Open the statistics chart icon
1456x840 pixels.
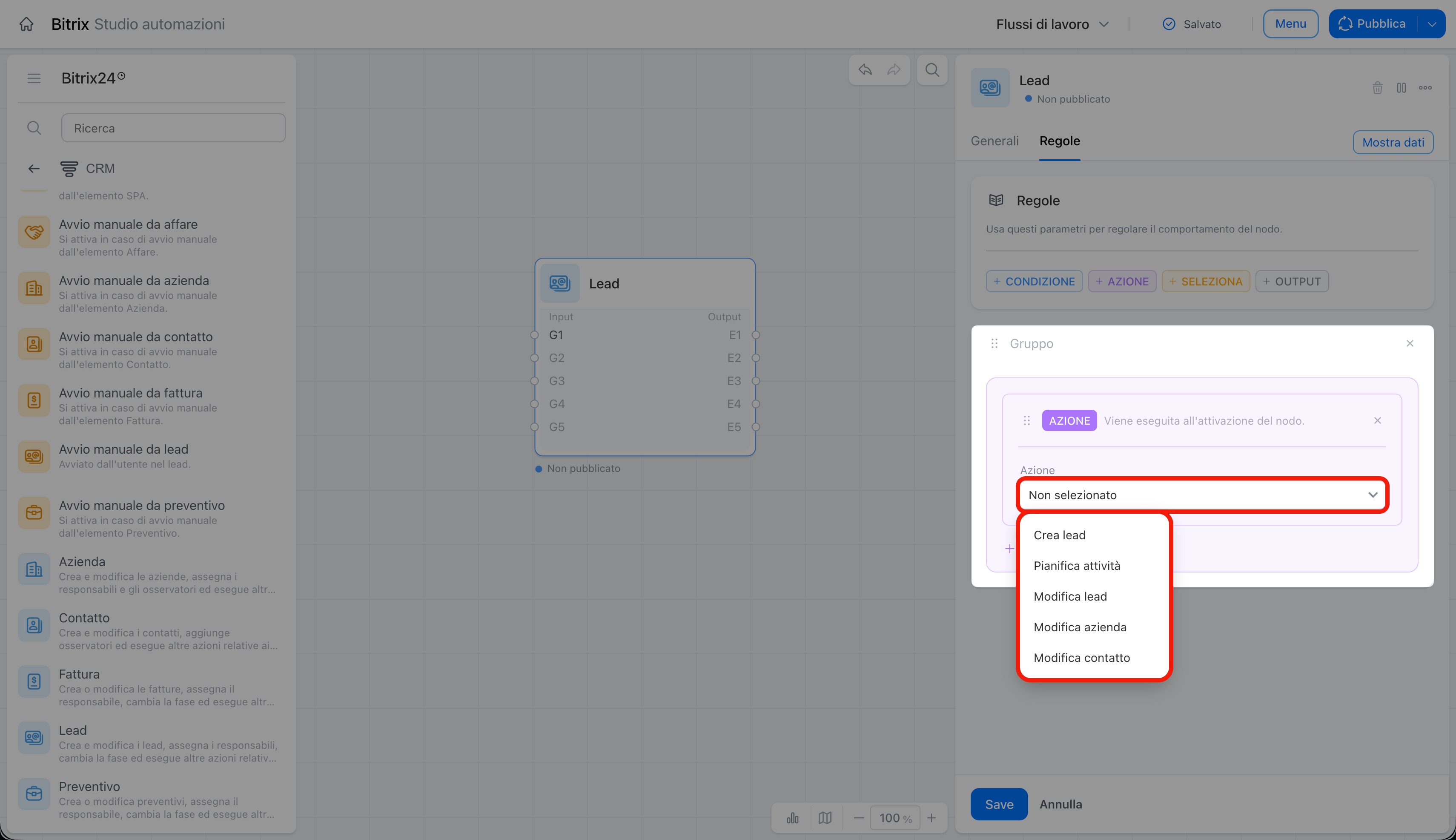tap(793, 818)
